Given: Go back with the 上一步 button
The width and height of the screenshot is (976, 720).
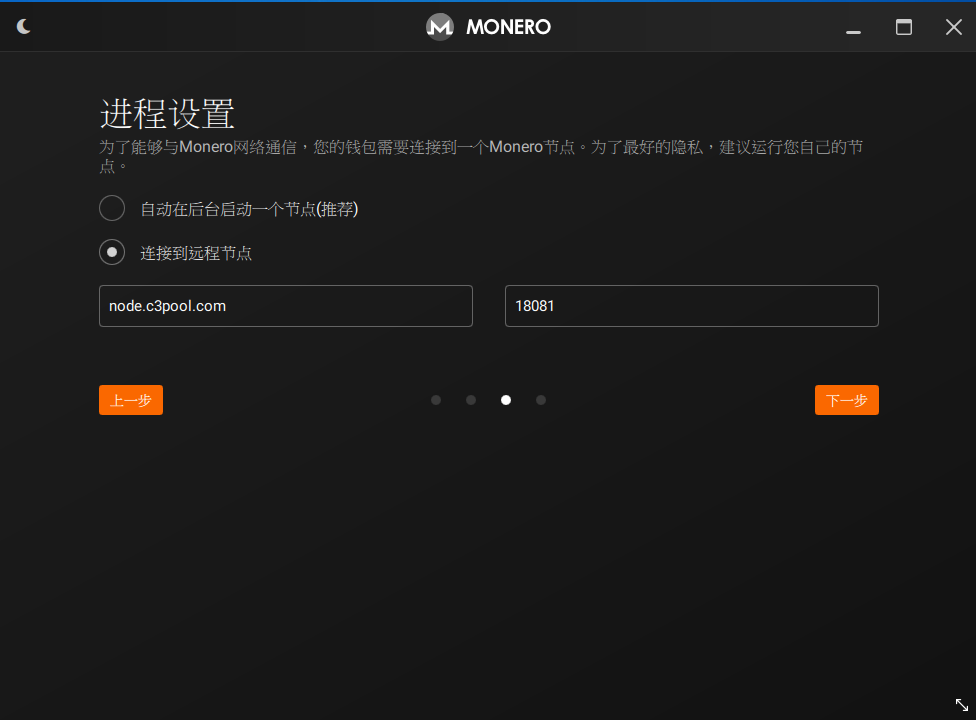Looking at the screenshot, I should pos(131,400).
